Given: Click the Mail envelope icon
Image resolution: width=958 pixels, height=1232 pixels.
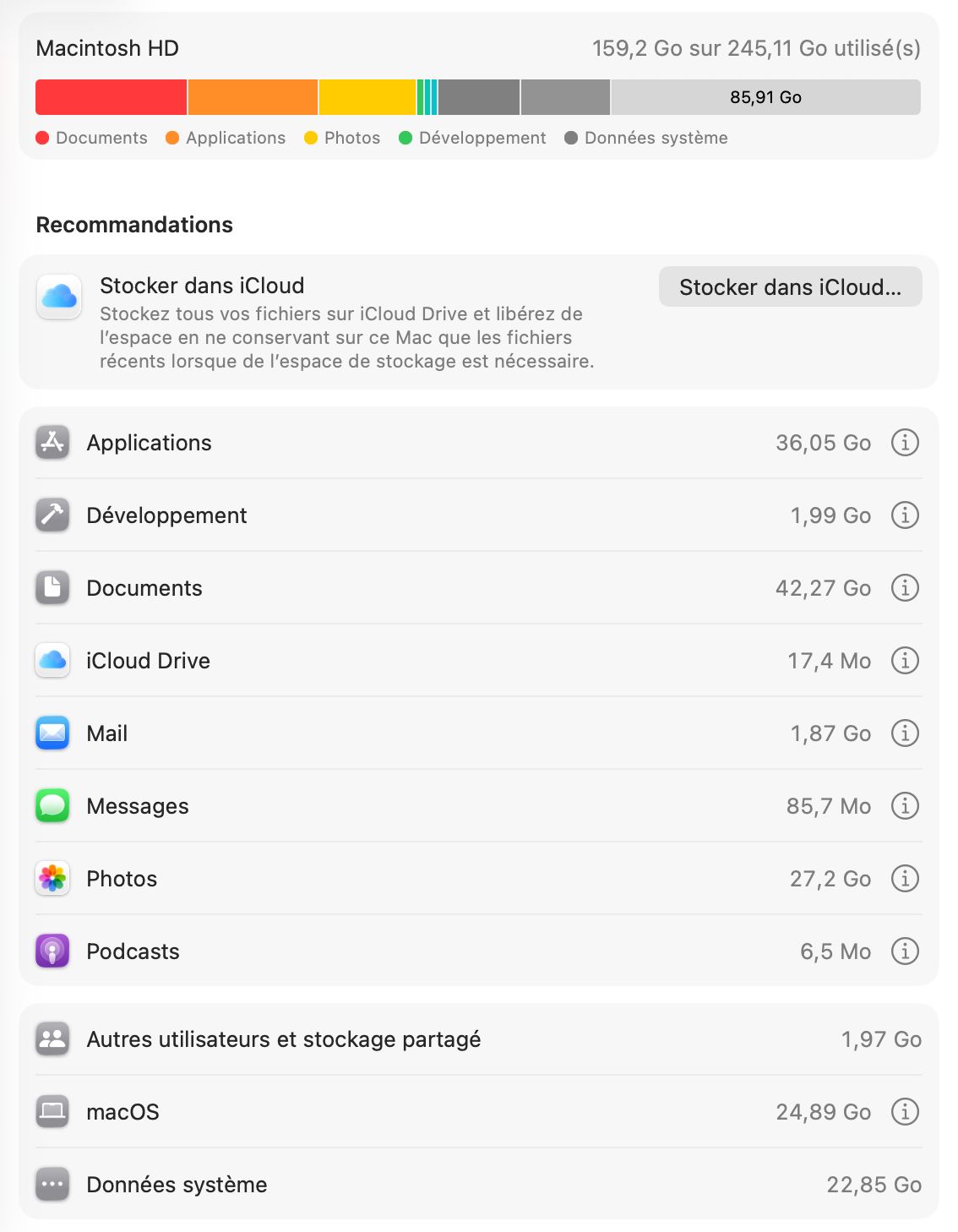Looking at the screenshot, I should pos(52,733).
